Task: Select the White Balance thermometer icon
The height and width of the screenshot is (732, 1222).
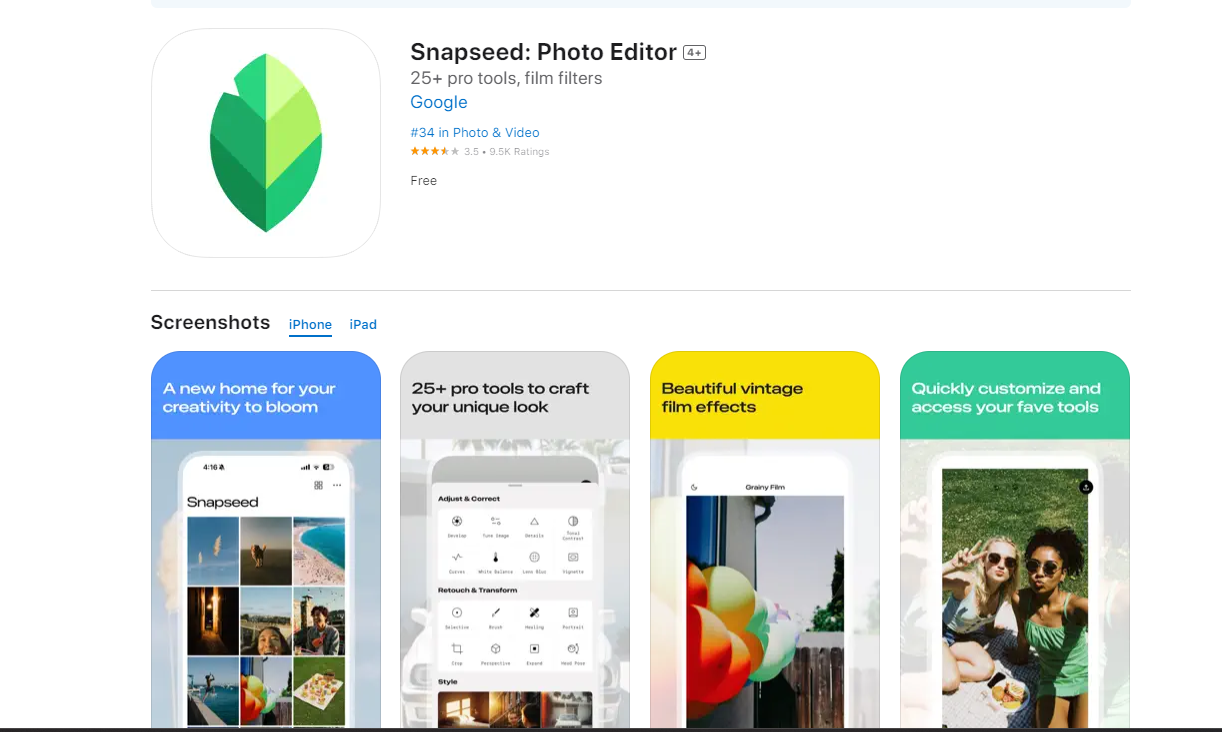Action: pos(495,557)
